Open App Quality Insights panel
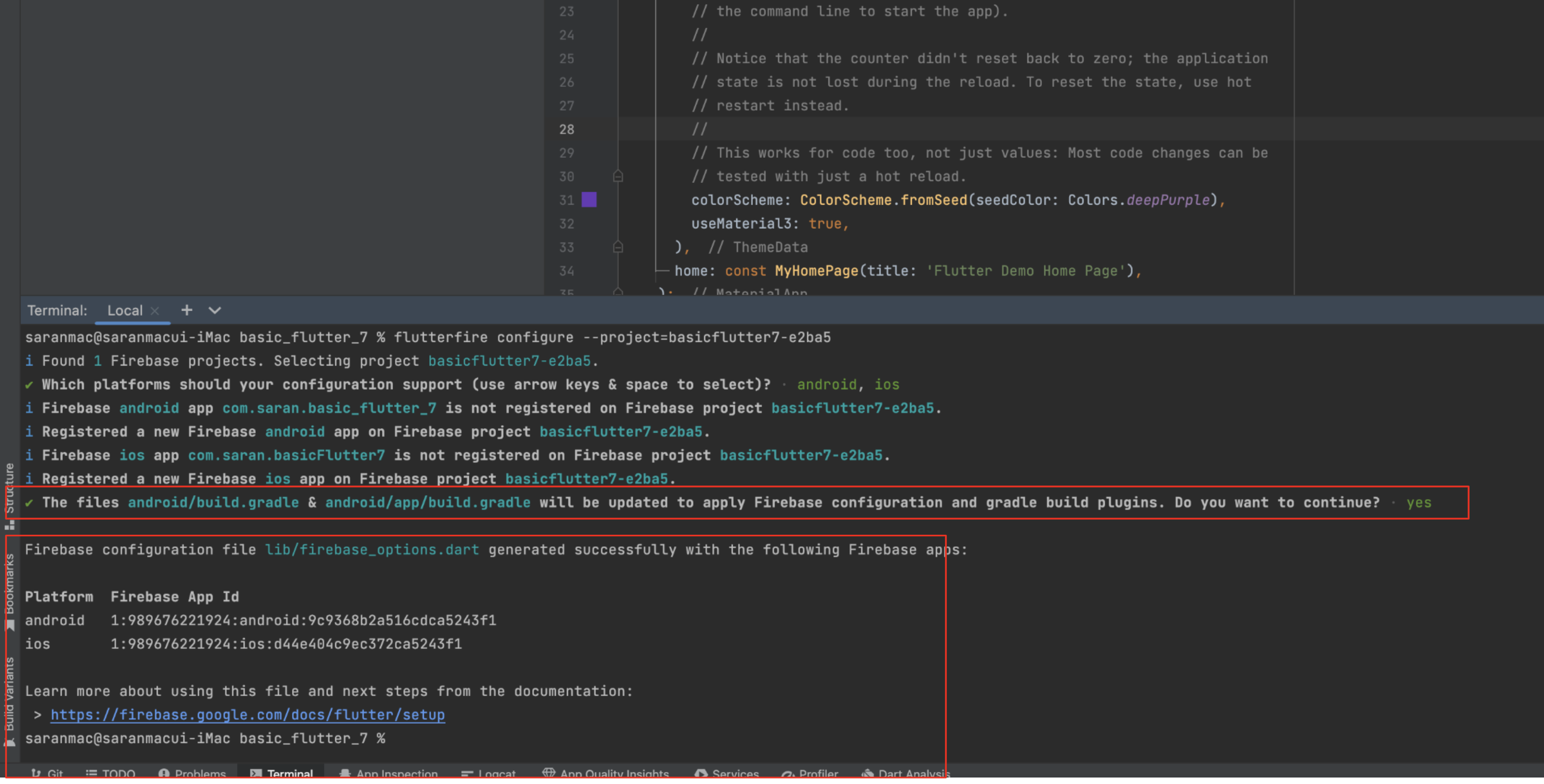The width and height of the screenshot is (1544, 784). coord(607,774)
